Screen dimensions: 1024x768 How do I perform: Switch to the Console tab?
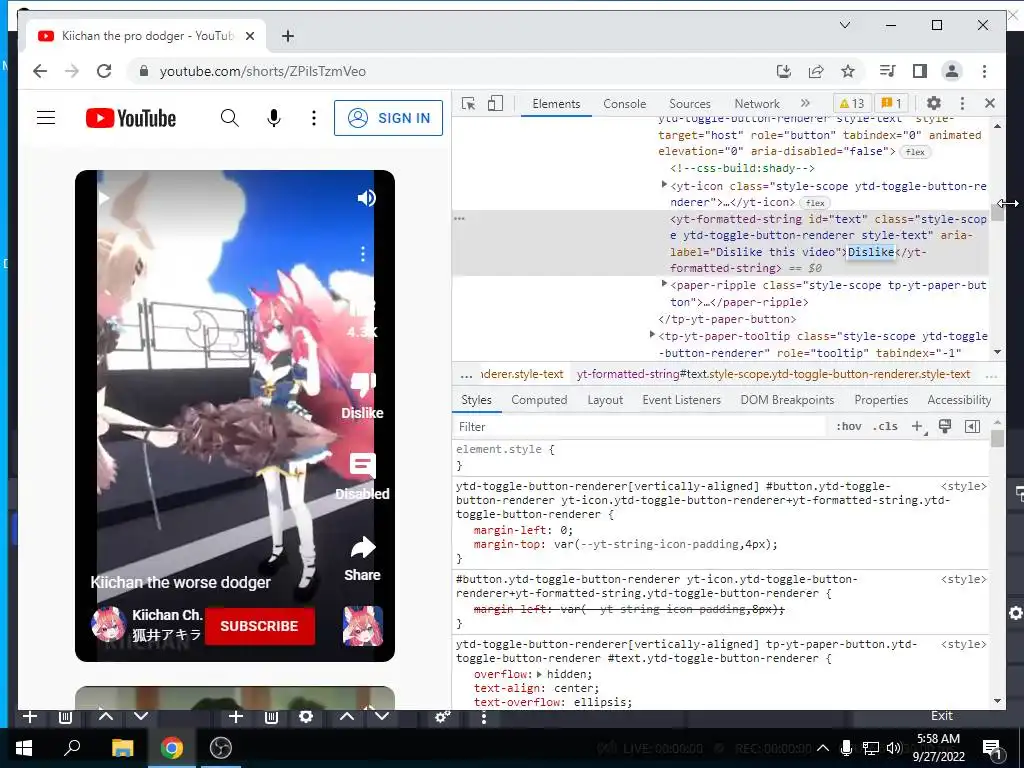[x=624, y=104]
